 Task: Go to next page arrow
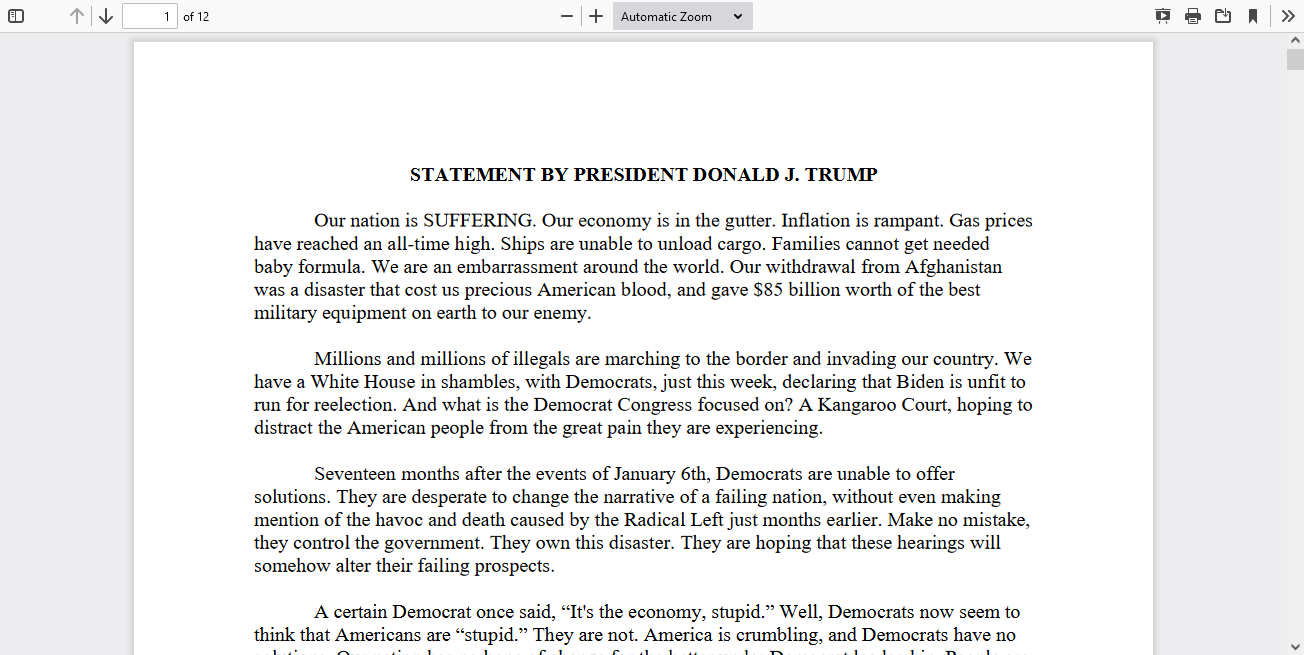(105, 16)
